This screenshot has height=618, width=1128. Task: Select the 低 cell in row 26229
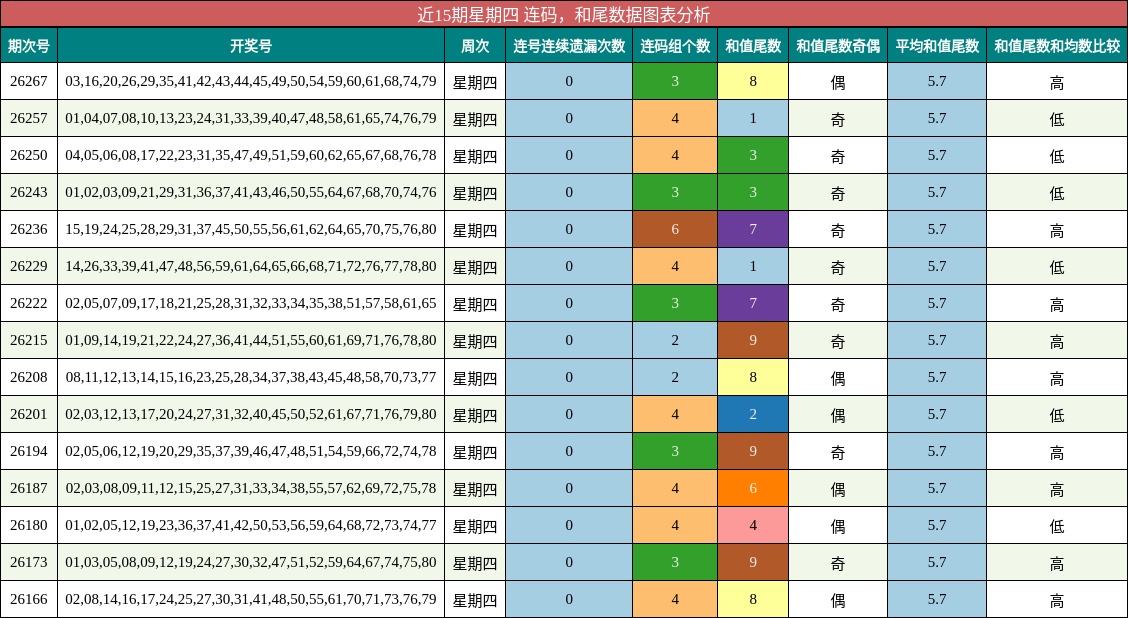click(1057, 266)
